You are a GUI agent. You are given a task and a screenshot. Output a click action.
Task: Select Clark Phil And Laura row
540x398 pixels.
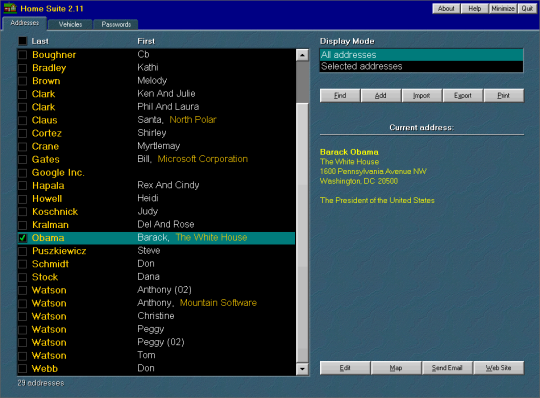pyautogui.click(x=156, y=107)
